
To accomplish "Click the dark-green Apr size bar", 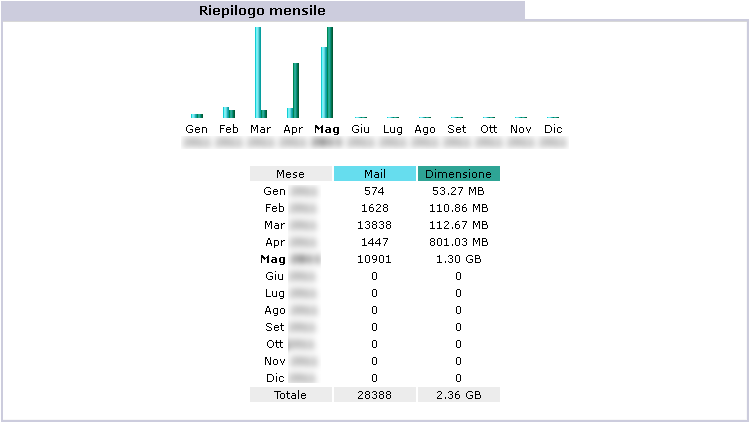I will click(296, 90).
